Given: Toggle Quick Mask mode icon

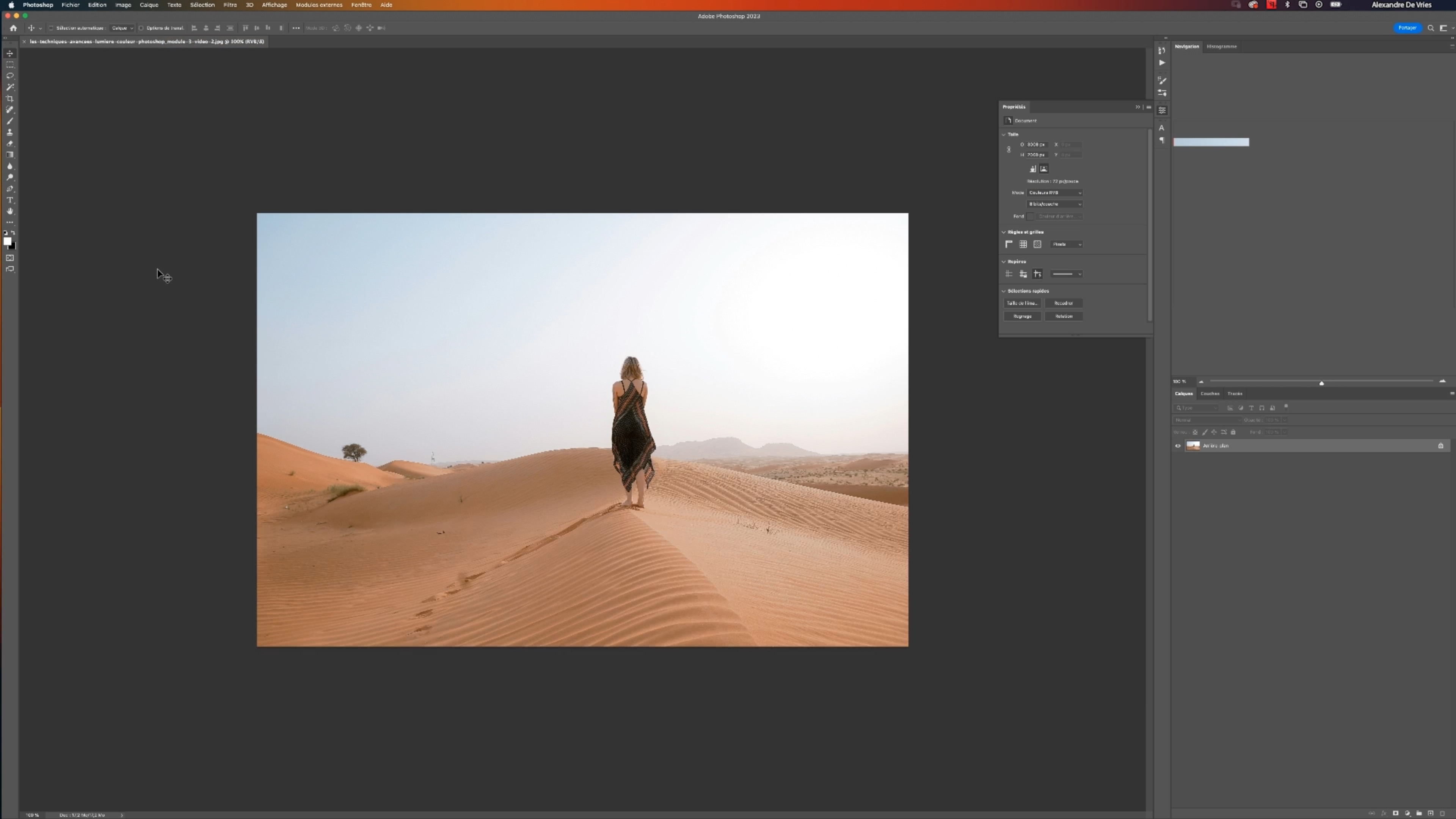Looking at the screenshot, I should point(9,258).
